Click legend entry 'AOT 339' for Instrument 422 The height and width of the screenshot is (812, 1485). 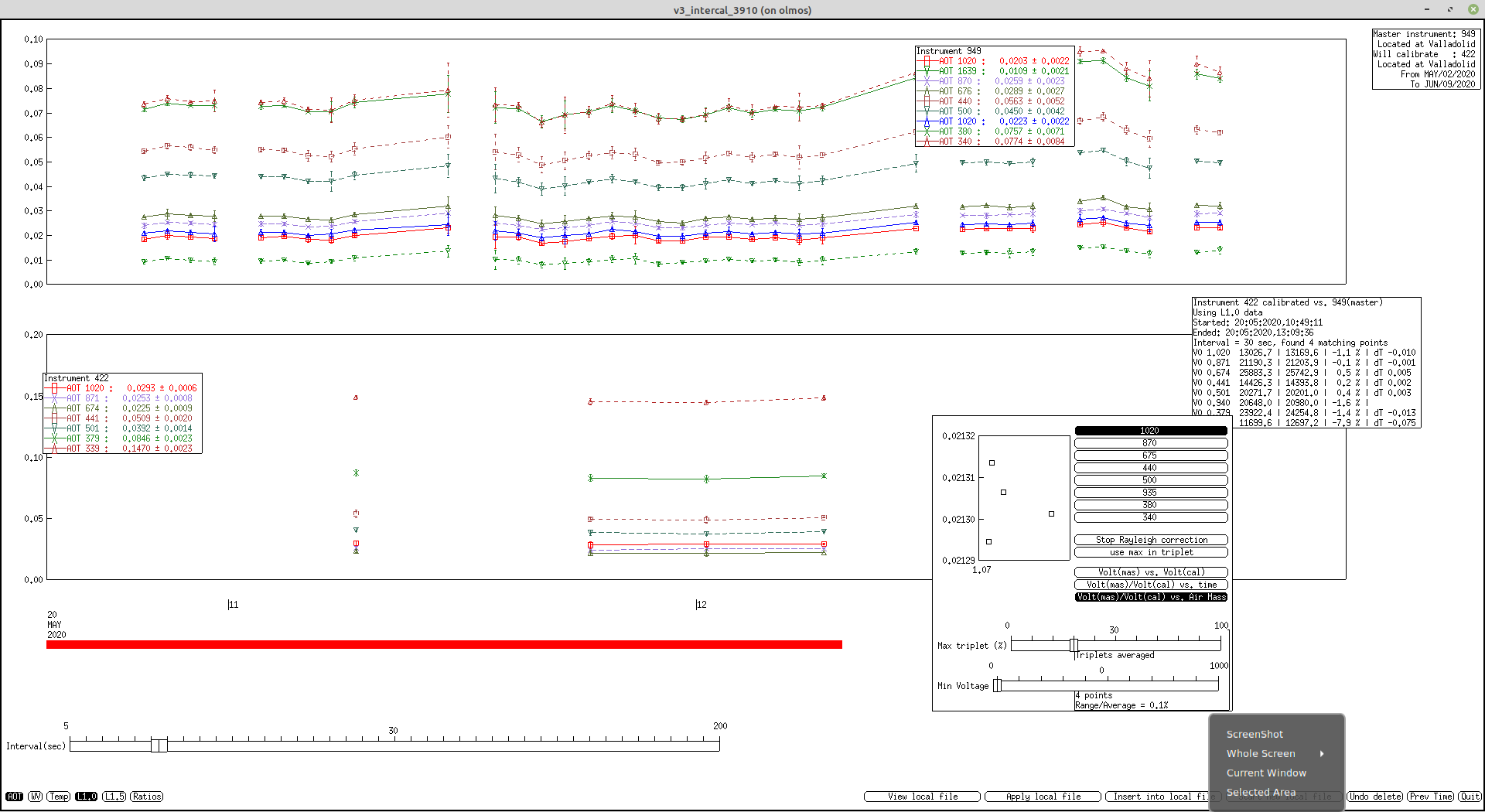tap(119, 449)
